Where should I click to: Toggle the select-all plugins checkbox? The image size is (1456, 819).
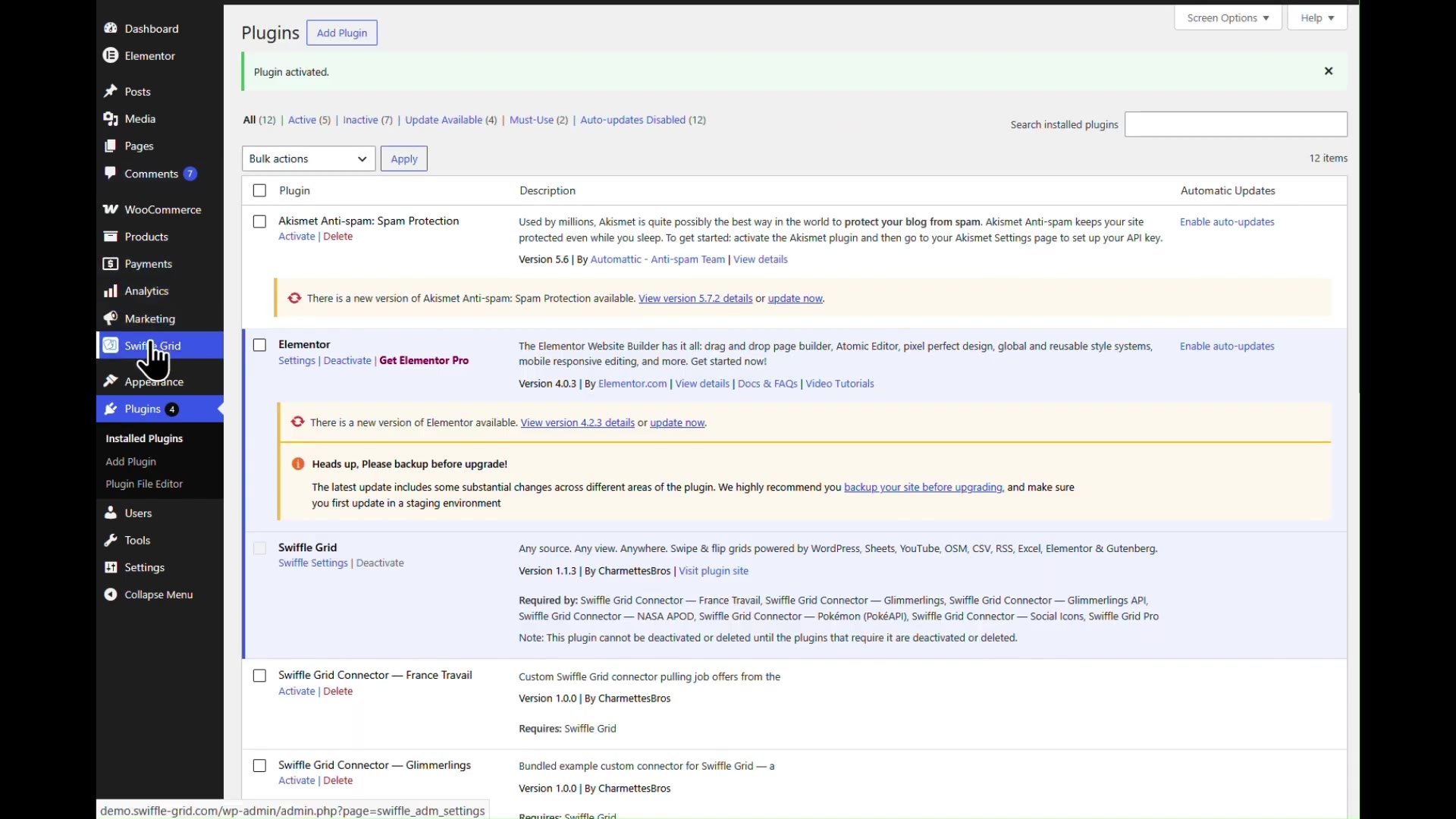click(x=259, y=190)
